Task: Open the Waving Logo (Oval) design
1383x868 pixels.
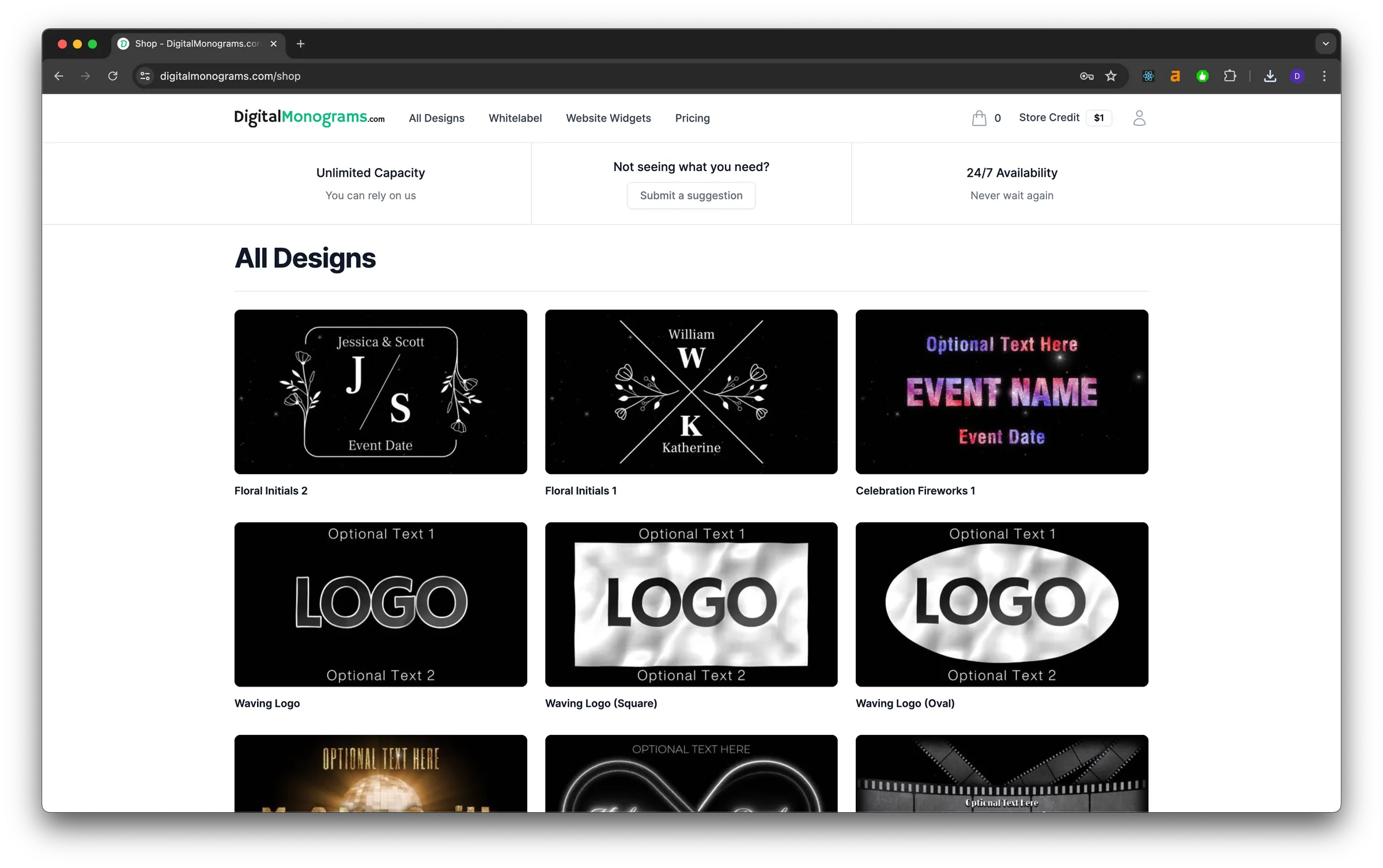Action: (x=1002, y=605)
